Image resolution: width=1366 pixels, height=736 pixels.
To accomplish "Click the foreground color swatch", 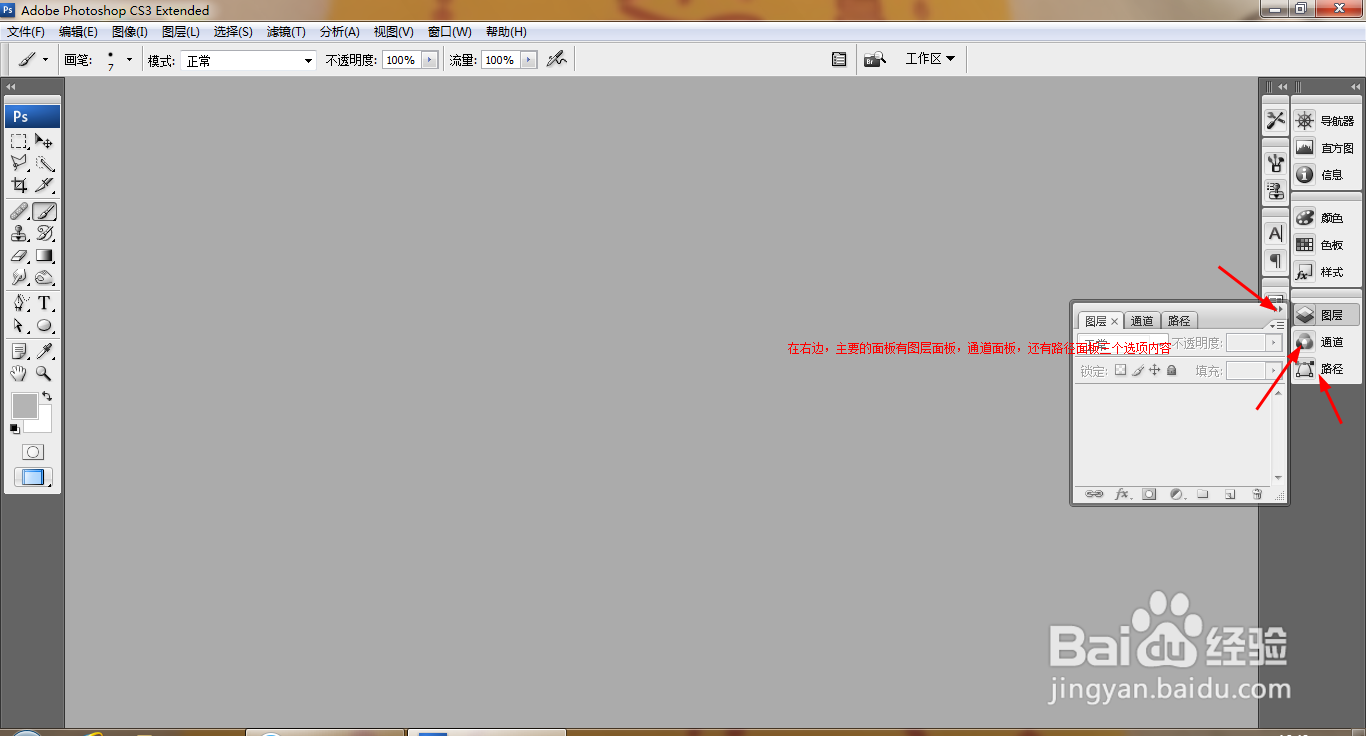I will tap(24, 405).
